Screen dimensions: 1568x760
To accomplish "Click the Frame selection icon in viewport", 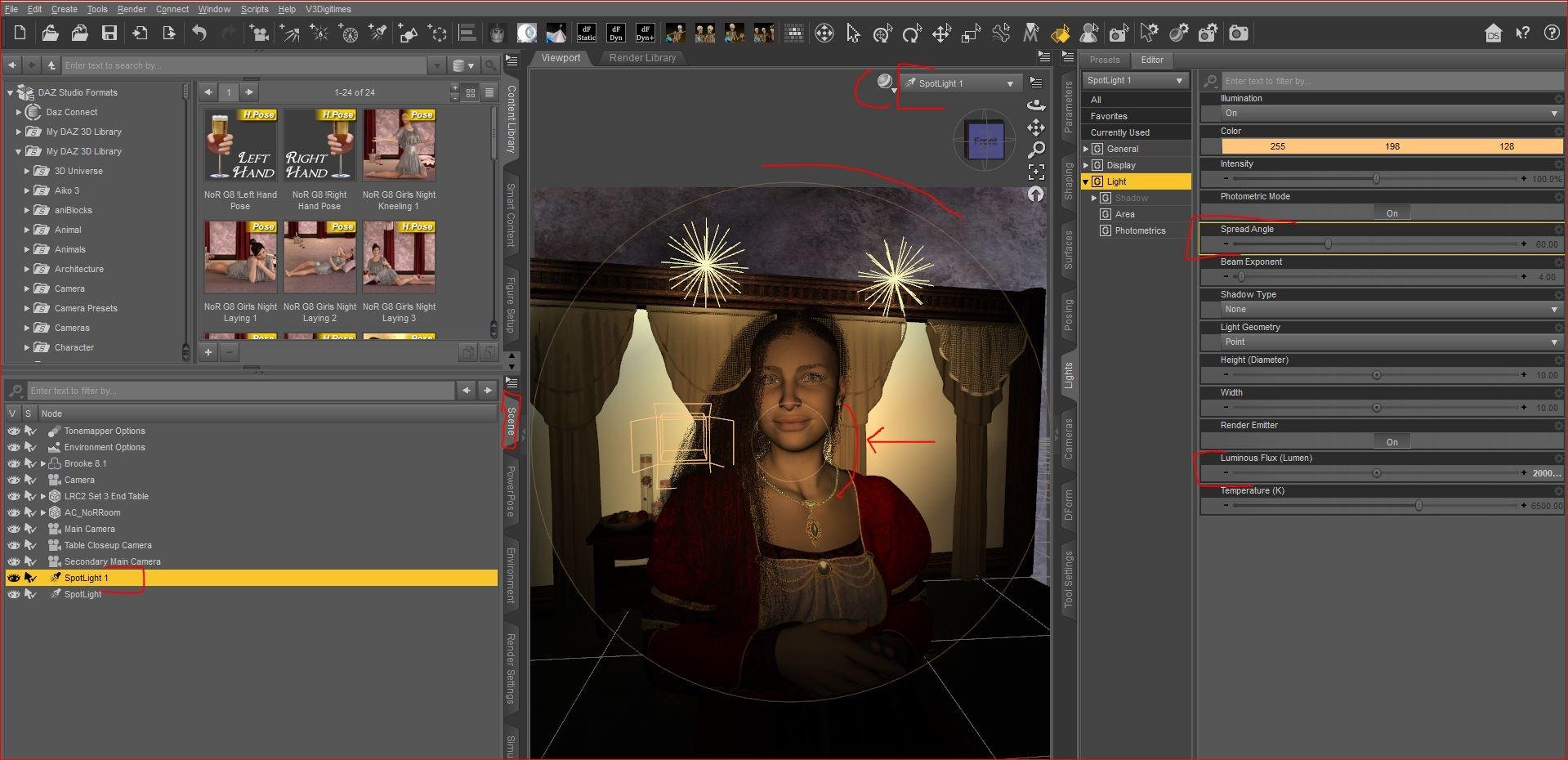I will [1036, 172].
